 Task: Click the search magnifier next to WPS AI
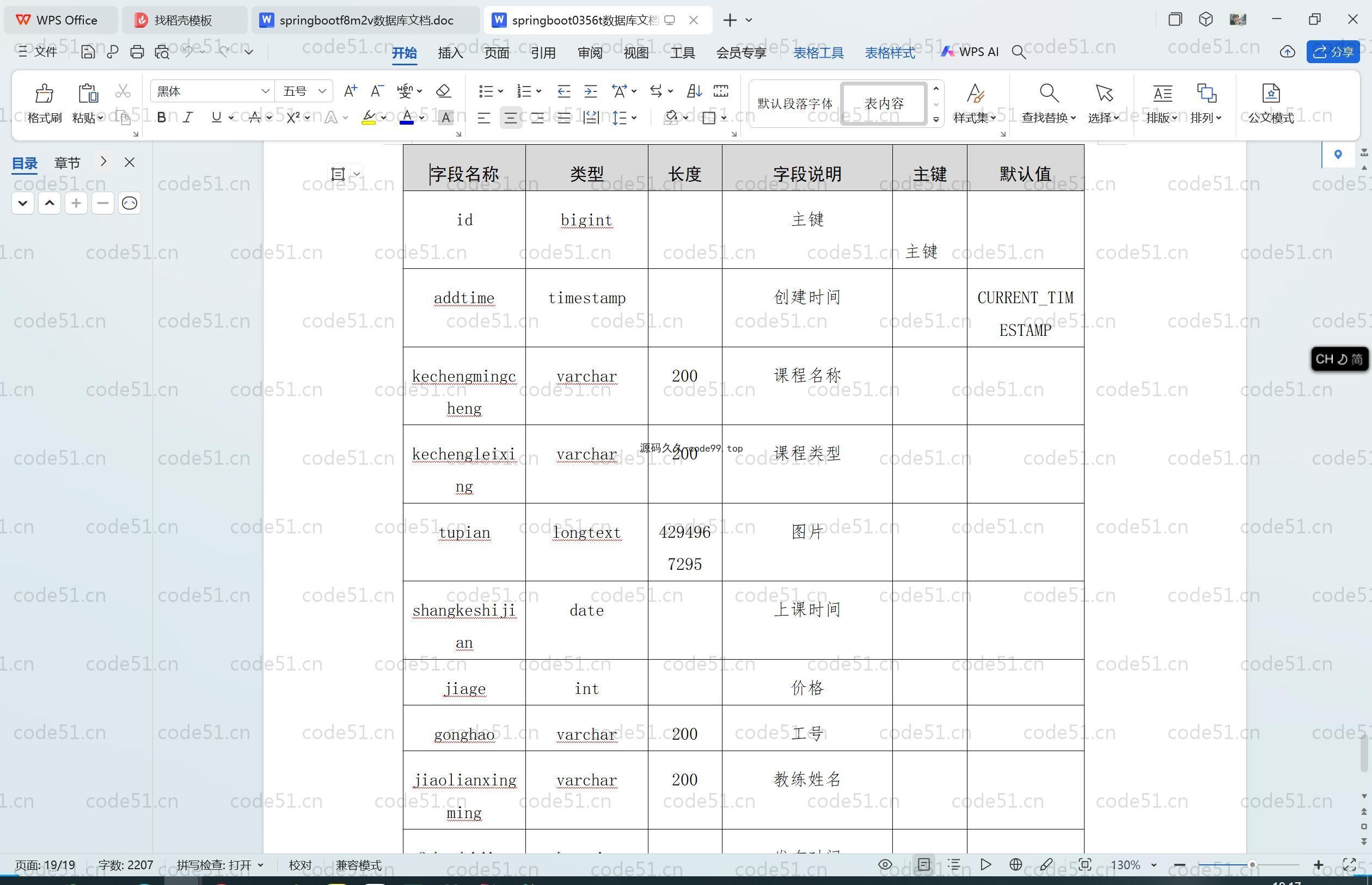click(1019, 52)
